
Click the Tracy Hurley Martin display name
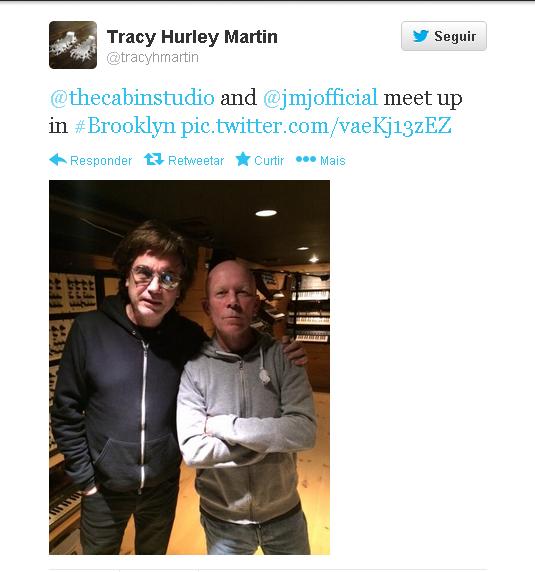(x=192, y=37)
